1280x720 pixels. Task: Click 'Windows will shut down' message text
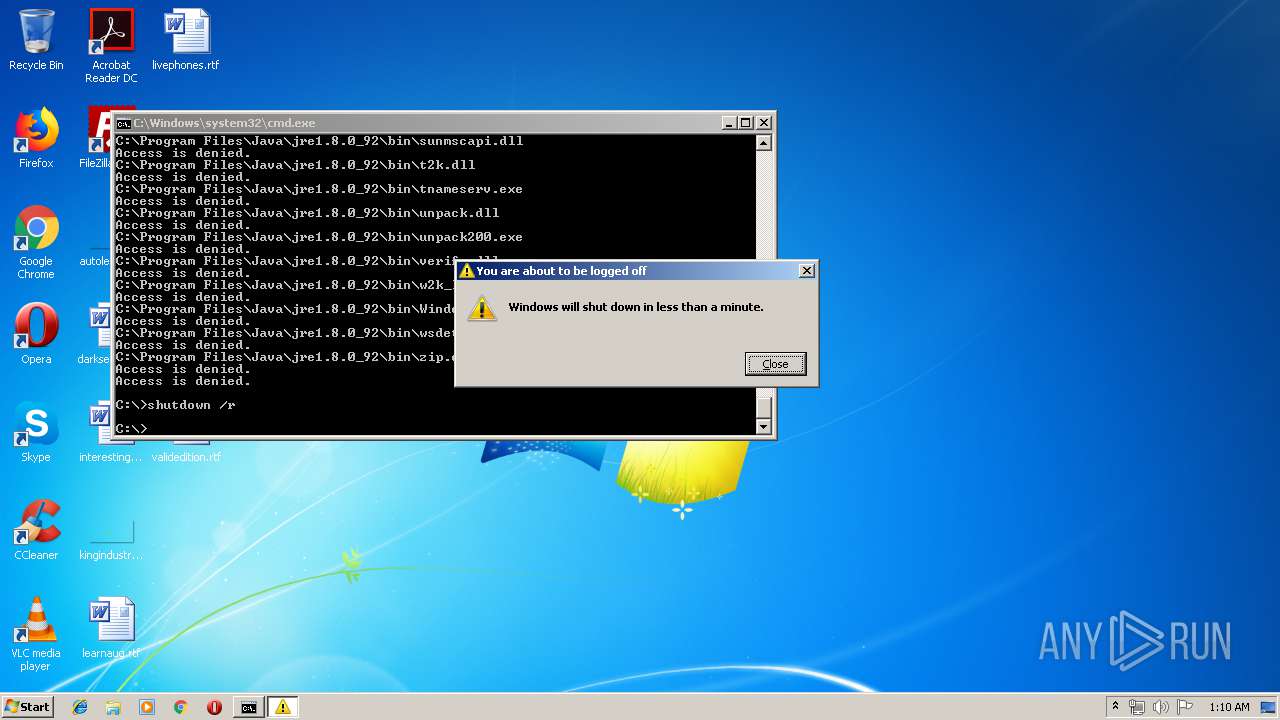click(x=636, y=307)
